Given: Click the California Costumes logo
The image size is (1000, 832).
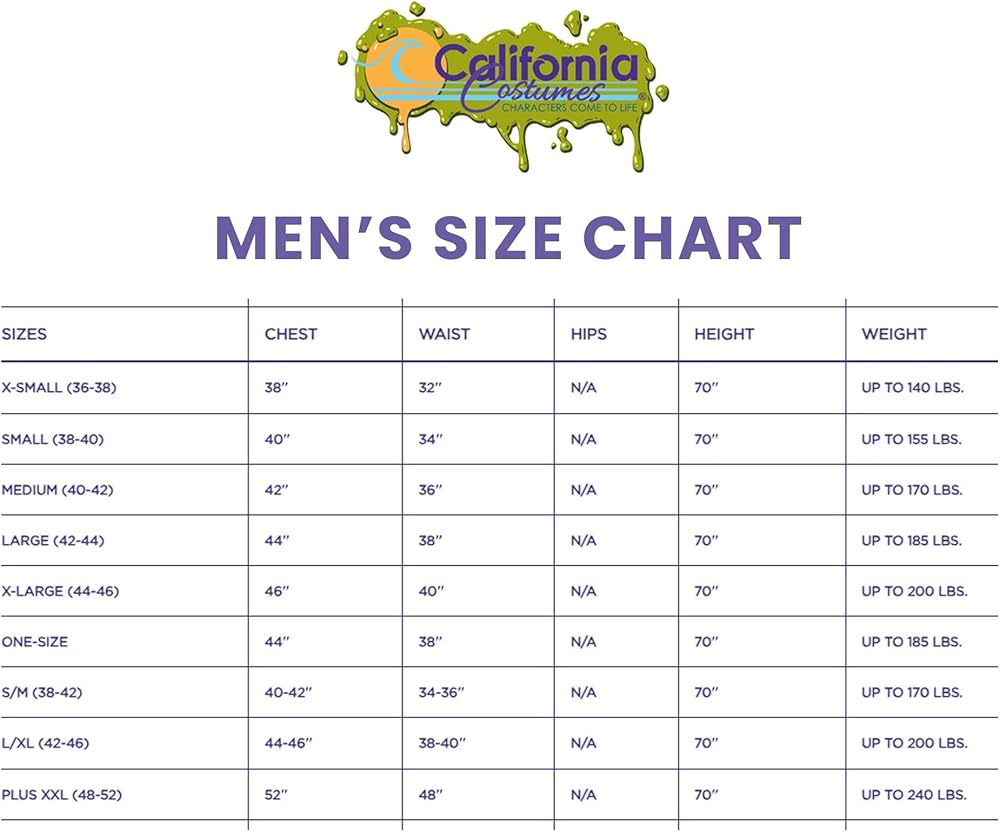Looking at the screenshot, I should pos(504,87).
